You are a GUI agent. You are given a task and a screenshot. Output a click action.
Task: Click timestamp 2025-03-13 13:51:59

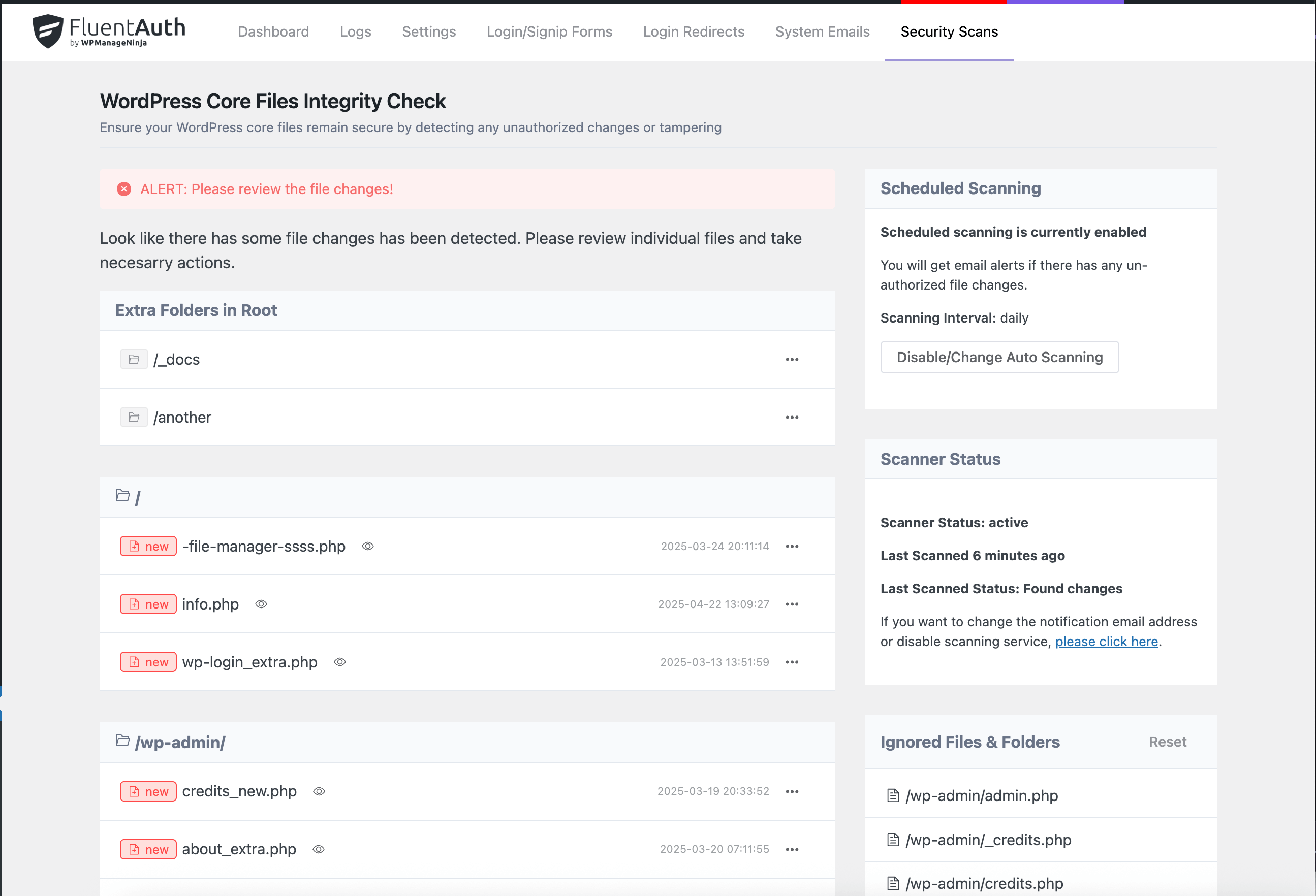[714, 662]
